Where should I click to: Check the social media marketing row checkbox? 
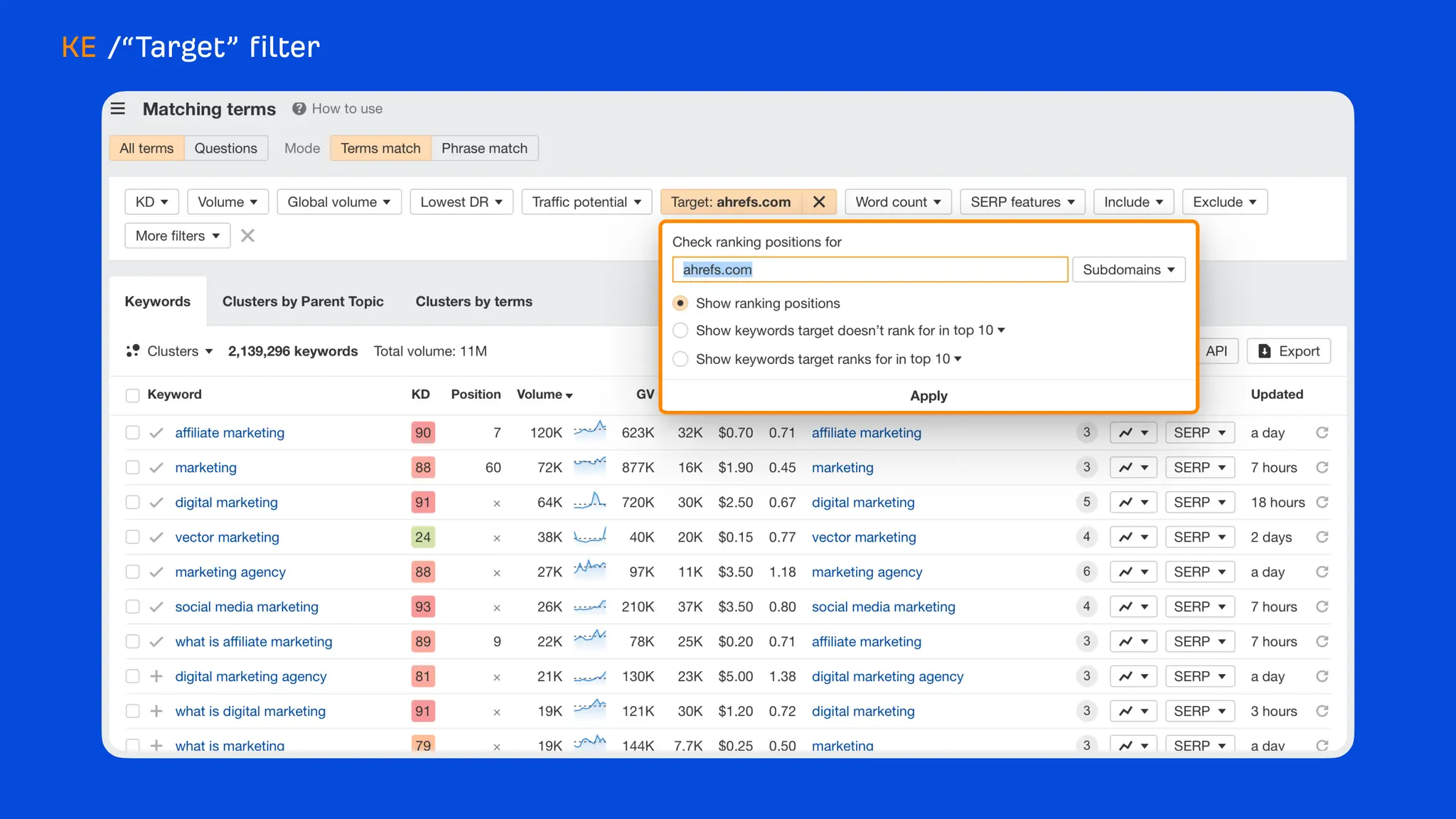[x=132, y=606]
